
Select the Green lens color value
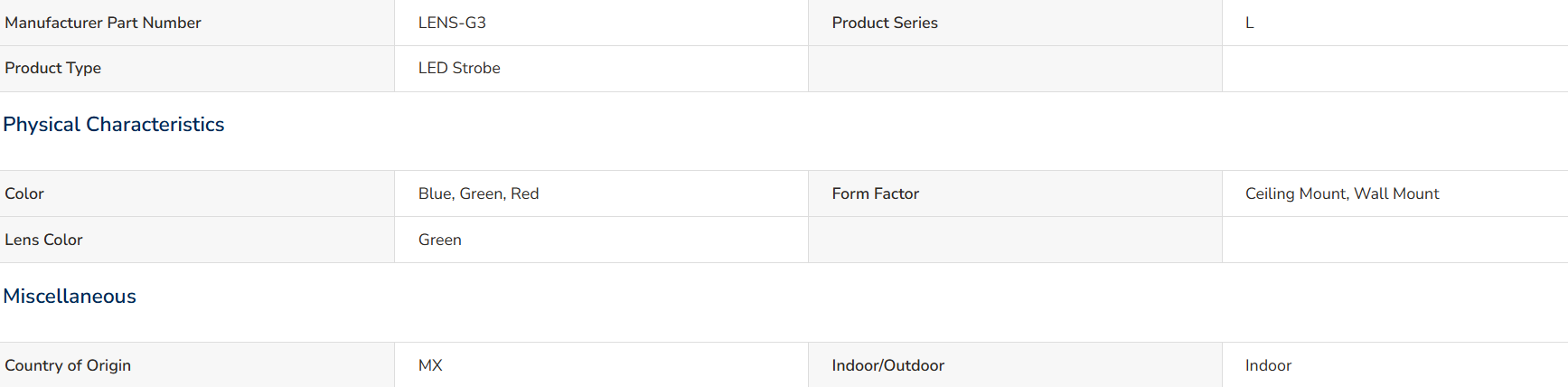[440, 240]
